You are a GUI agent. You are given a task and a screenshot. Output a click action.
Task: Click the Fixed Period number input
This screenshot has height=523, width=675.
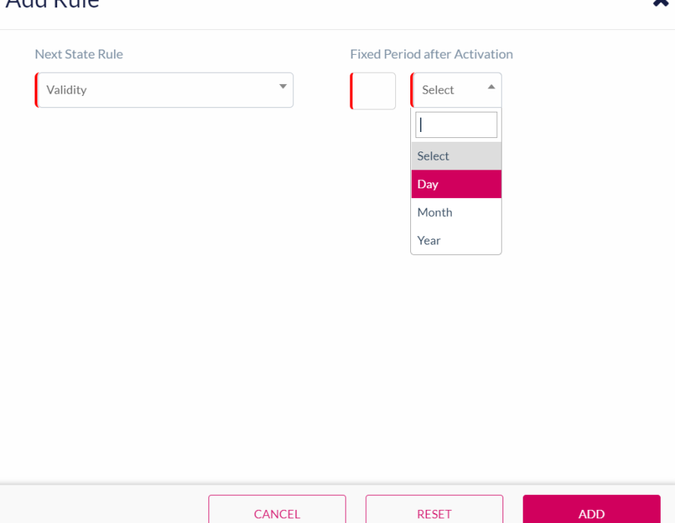(x=375, y=91)
